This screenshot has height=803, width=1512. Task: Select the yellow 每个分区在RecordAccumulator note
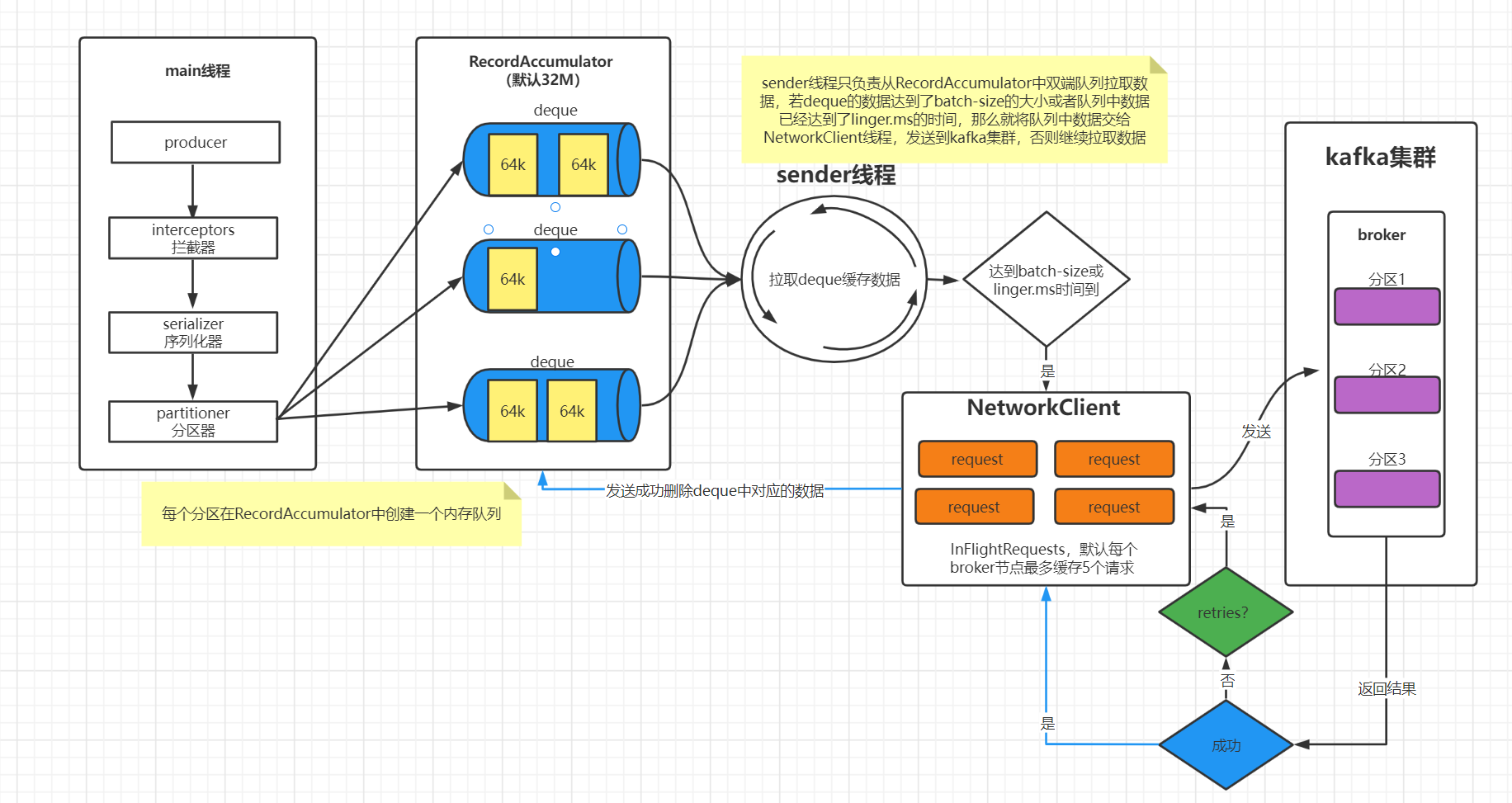coord(331,513)
